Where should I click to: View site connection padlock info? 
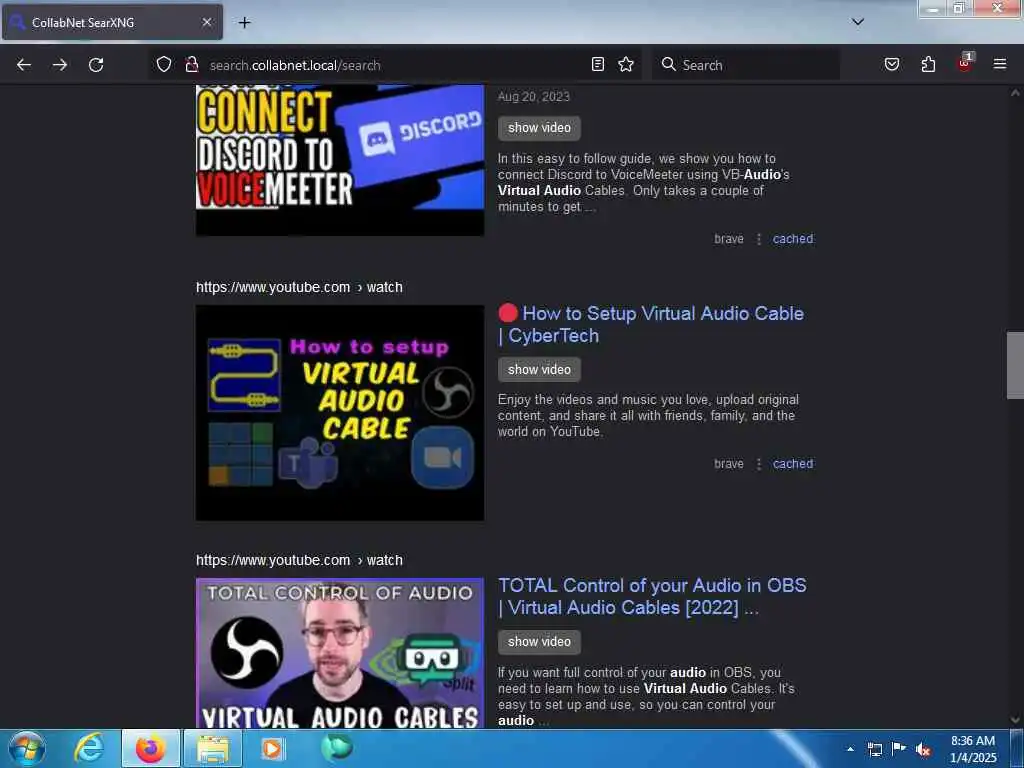point(191,65)
